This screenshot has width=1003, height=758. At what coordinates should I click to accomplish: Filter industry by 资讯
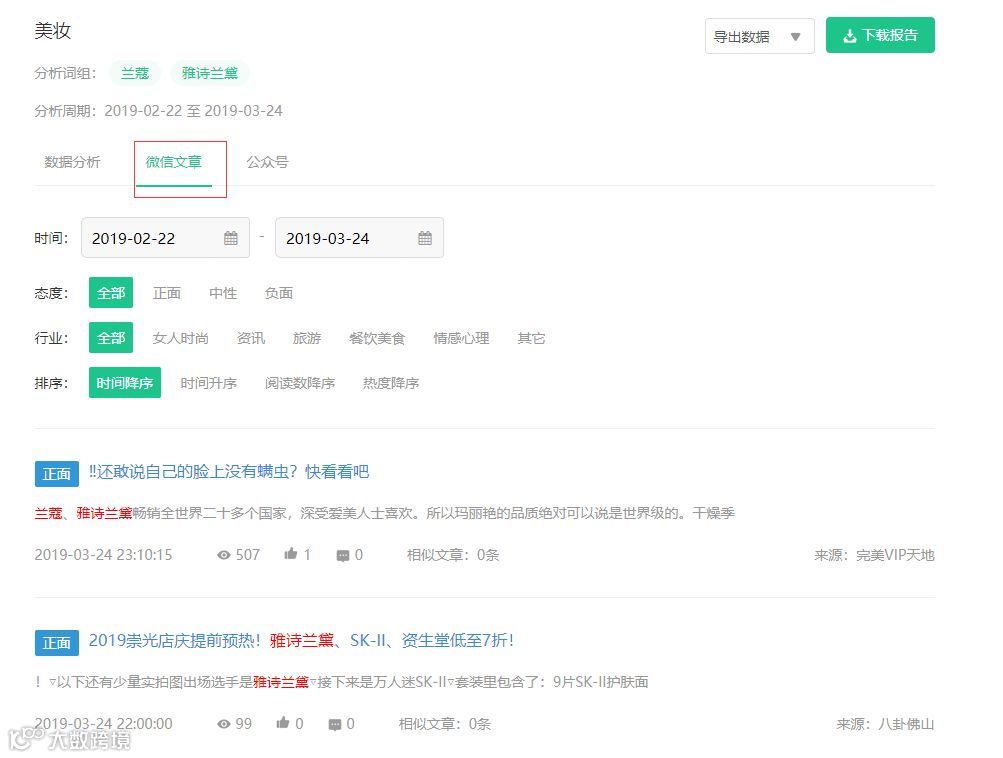251,338
